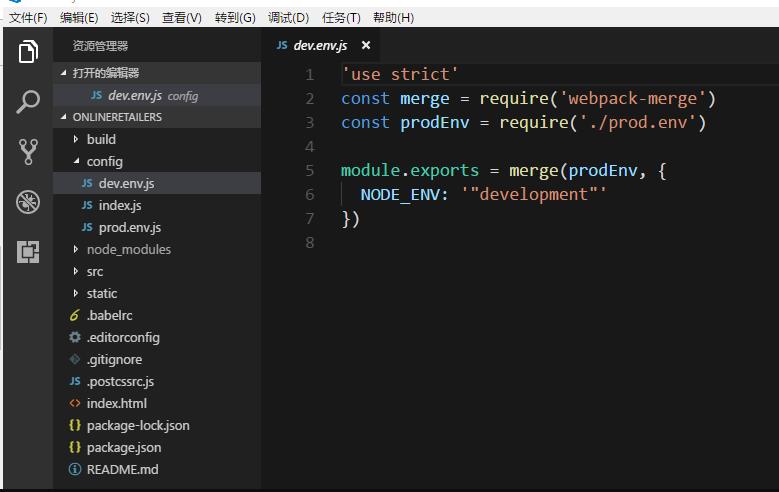779x492 pixels.
Task: Open the Source Control view icon
Action: (x=28, y=152)
